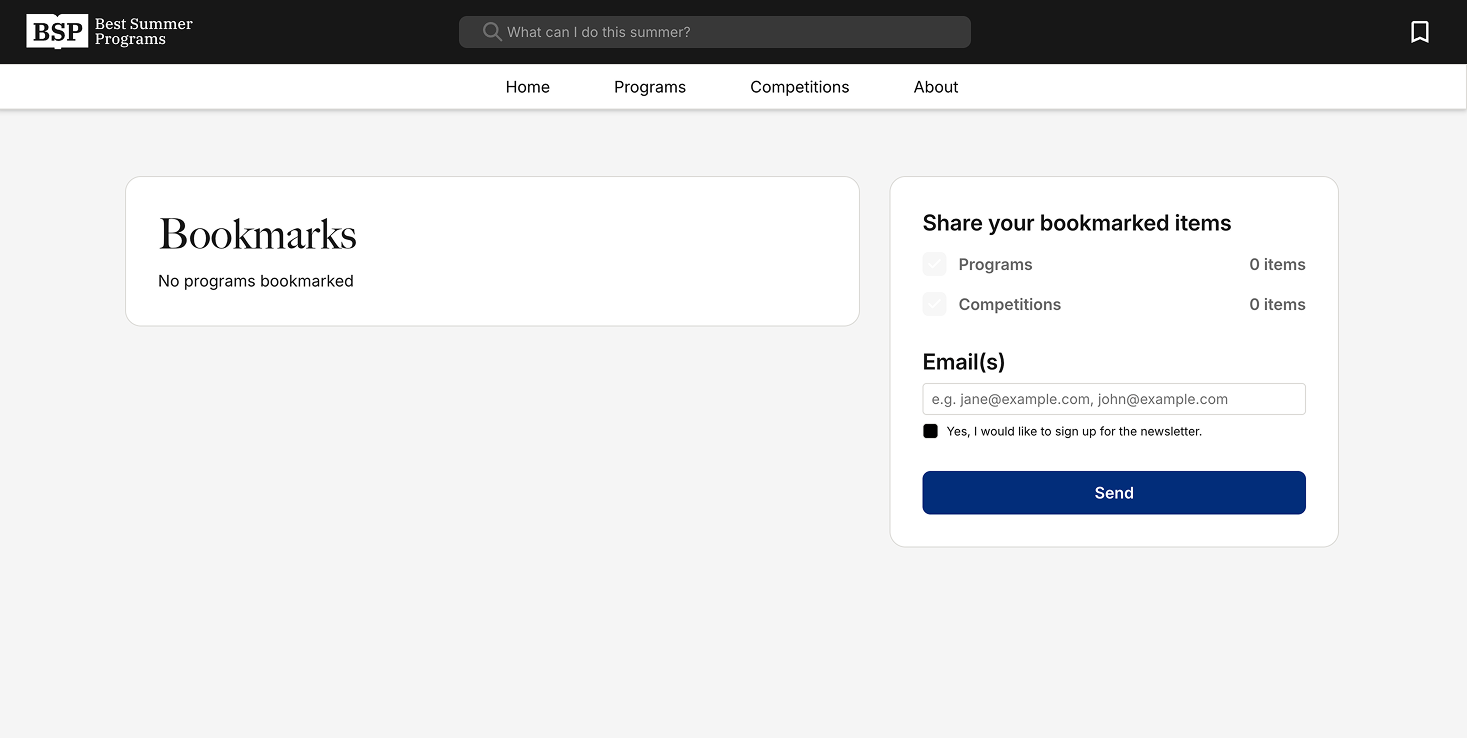
Task: Go to the Home nav item
Action: [x=528, y=87]
